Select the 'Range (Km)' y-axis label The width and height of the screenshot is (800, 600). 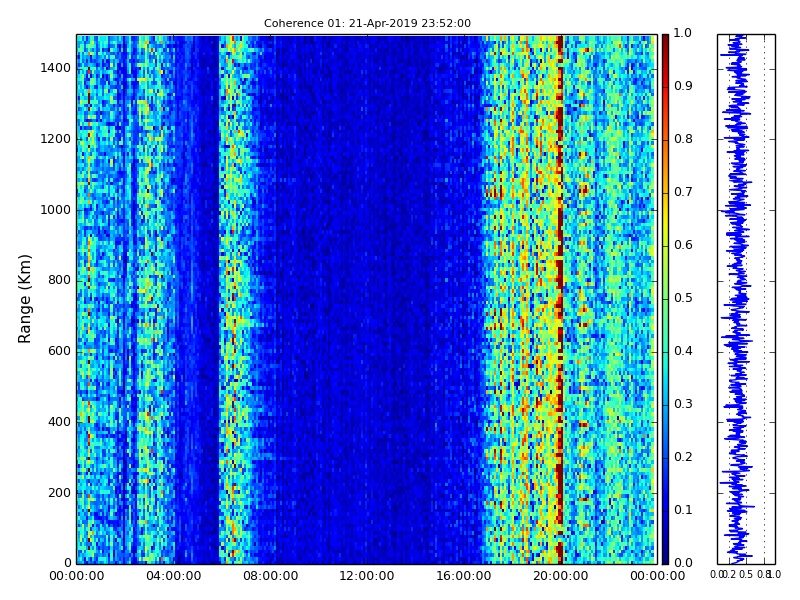tap(24, 299)
